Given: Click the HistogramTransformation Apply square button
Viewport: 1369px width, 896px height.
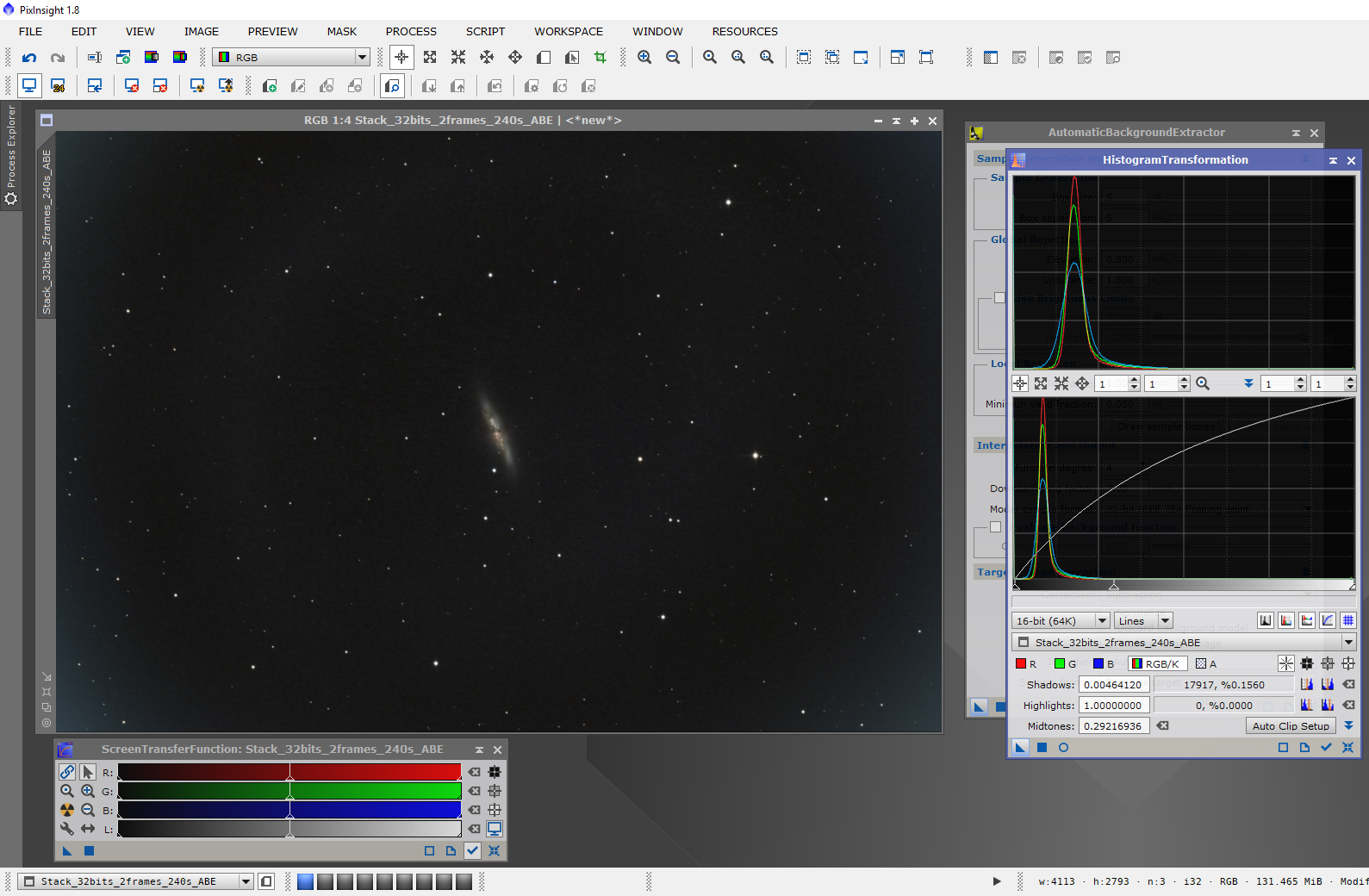Looking at the screenshot, I should 1042,748.
